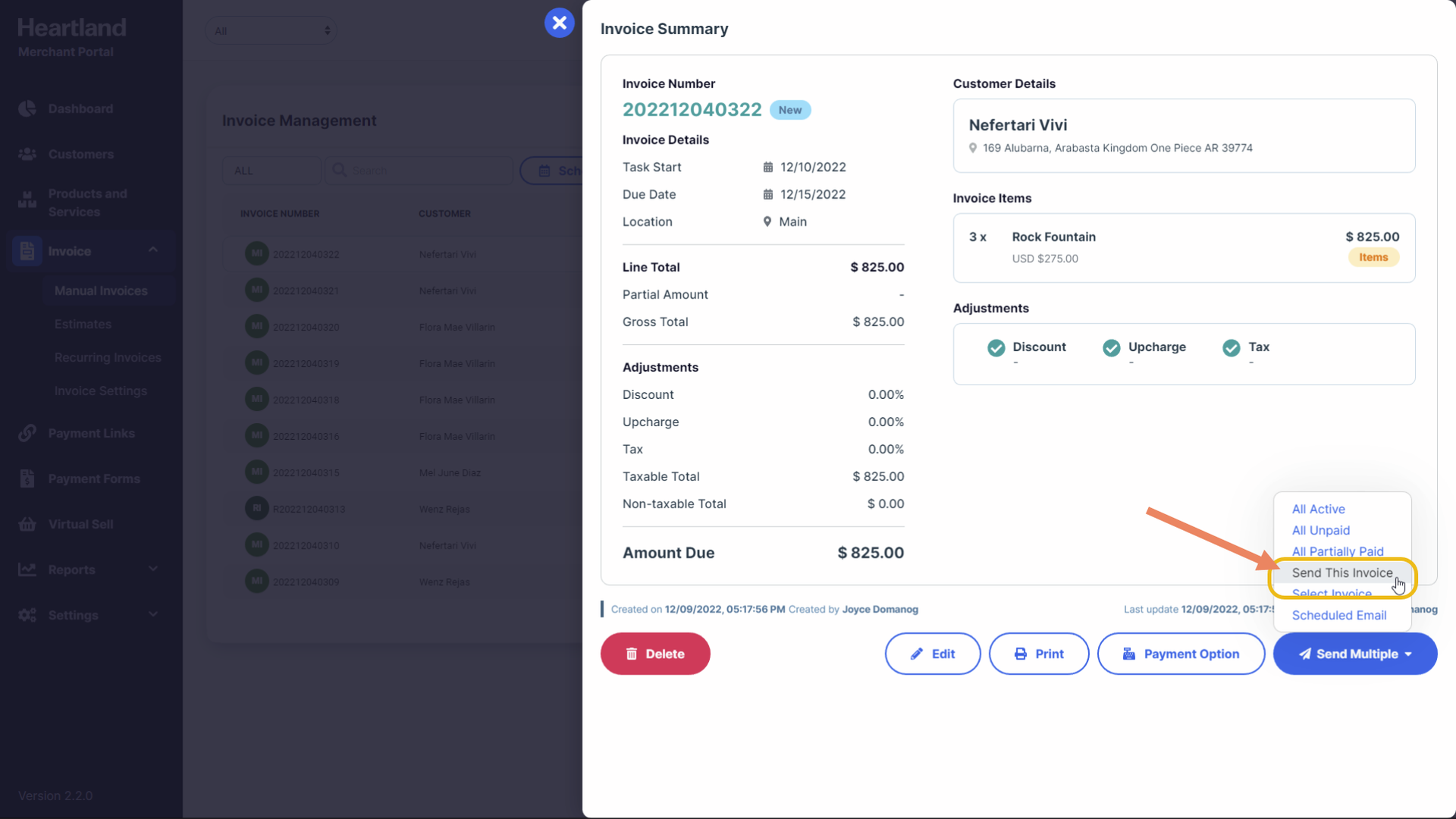1456x819 pixels.
Task: Click the Payment Forms document icon
Action: (27, 479)
